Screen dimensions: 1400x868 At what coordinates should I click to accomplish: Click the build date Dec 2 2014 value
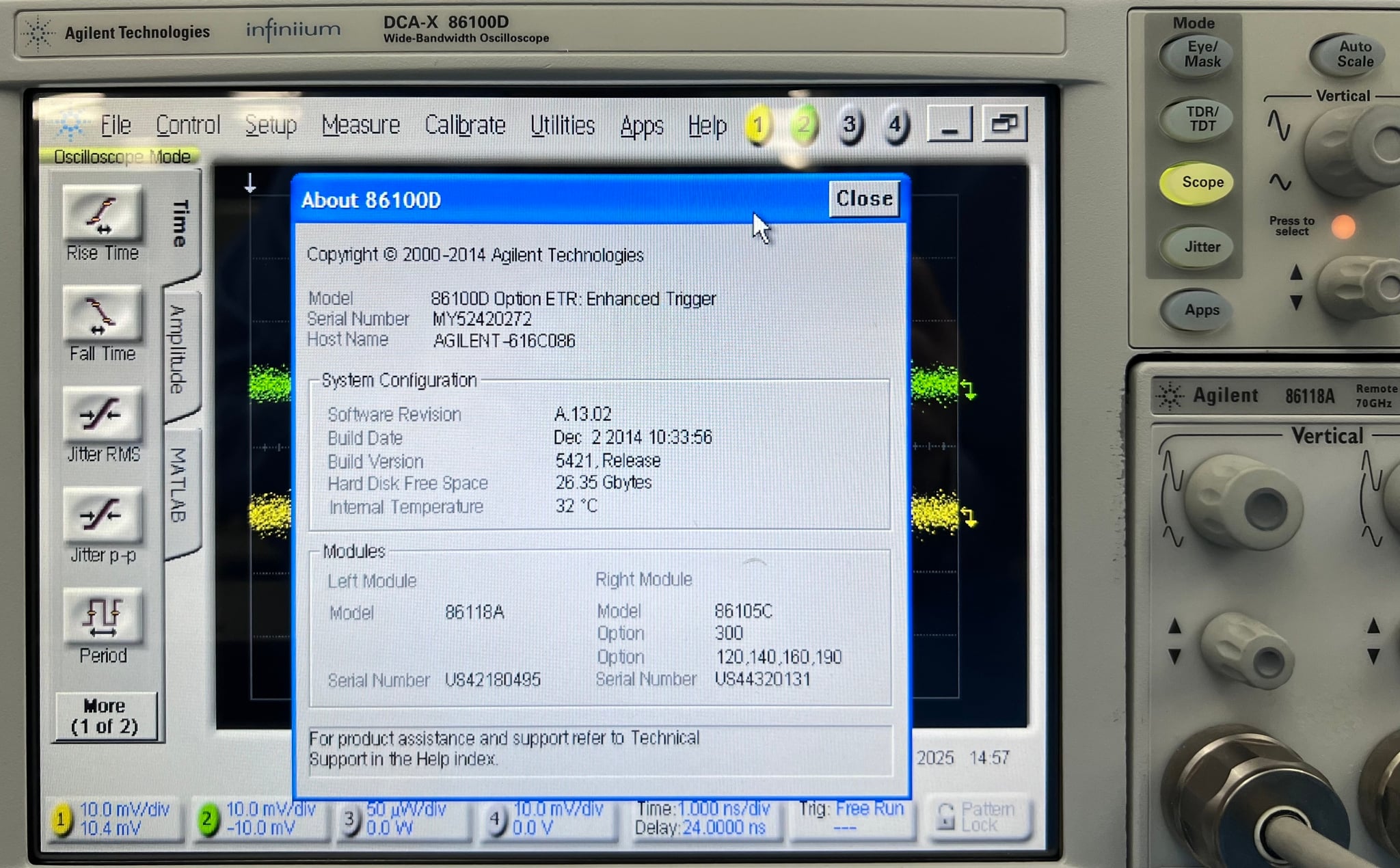coord(633,437)
